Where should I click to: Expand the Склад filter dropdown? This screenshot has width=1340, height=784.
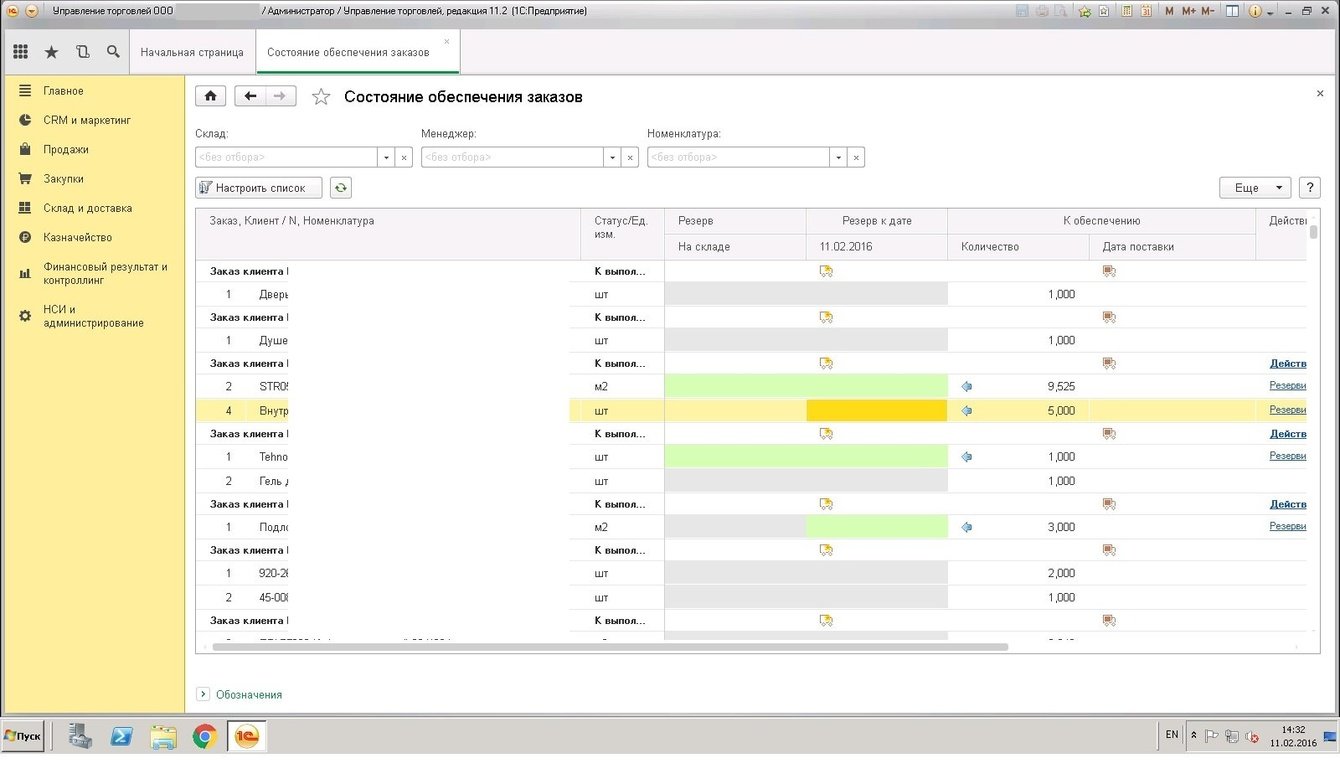[386, 158]
